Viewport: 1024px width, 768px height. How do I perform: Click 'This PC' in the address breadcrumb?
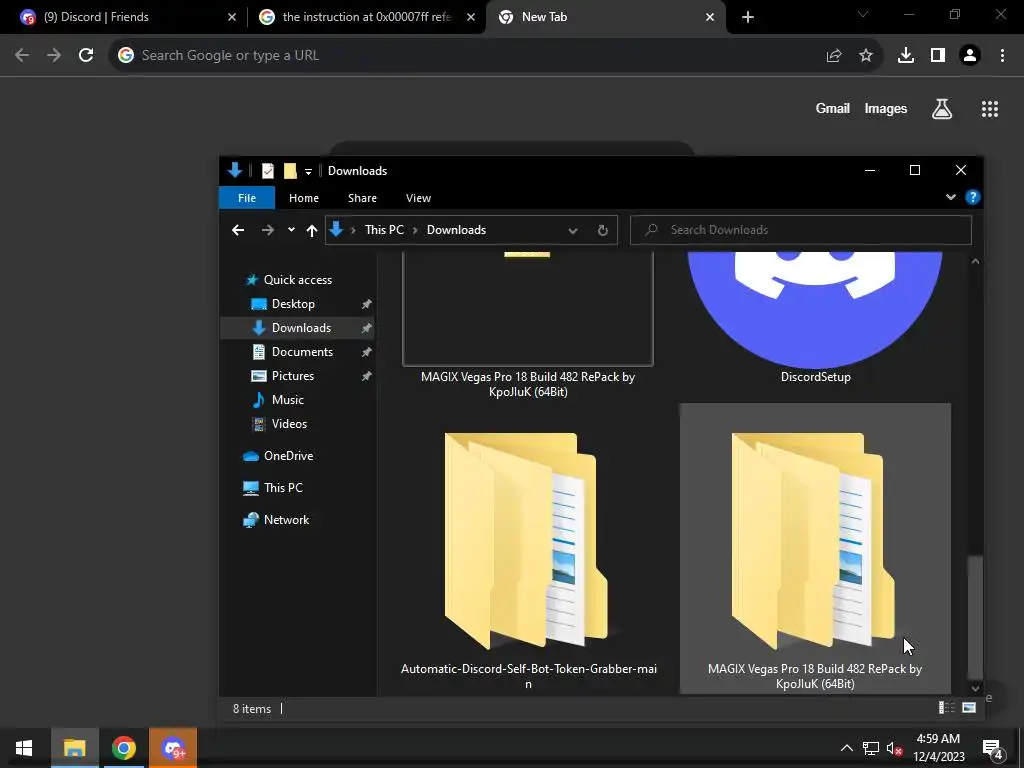384,230
